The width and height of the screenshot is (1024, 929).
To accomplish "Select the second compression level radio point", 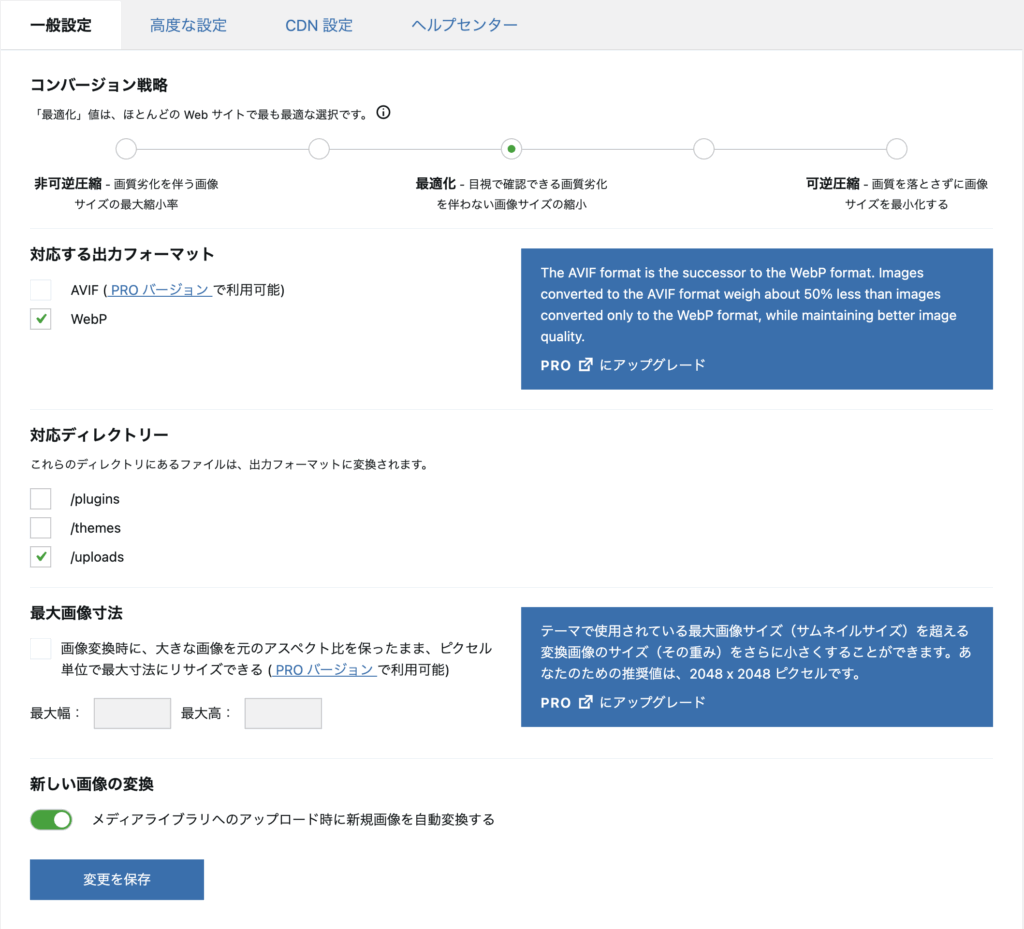I will click(319, 149).
